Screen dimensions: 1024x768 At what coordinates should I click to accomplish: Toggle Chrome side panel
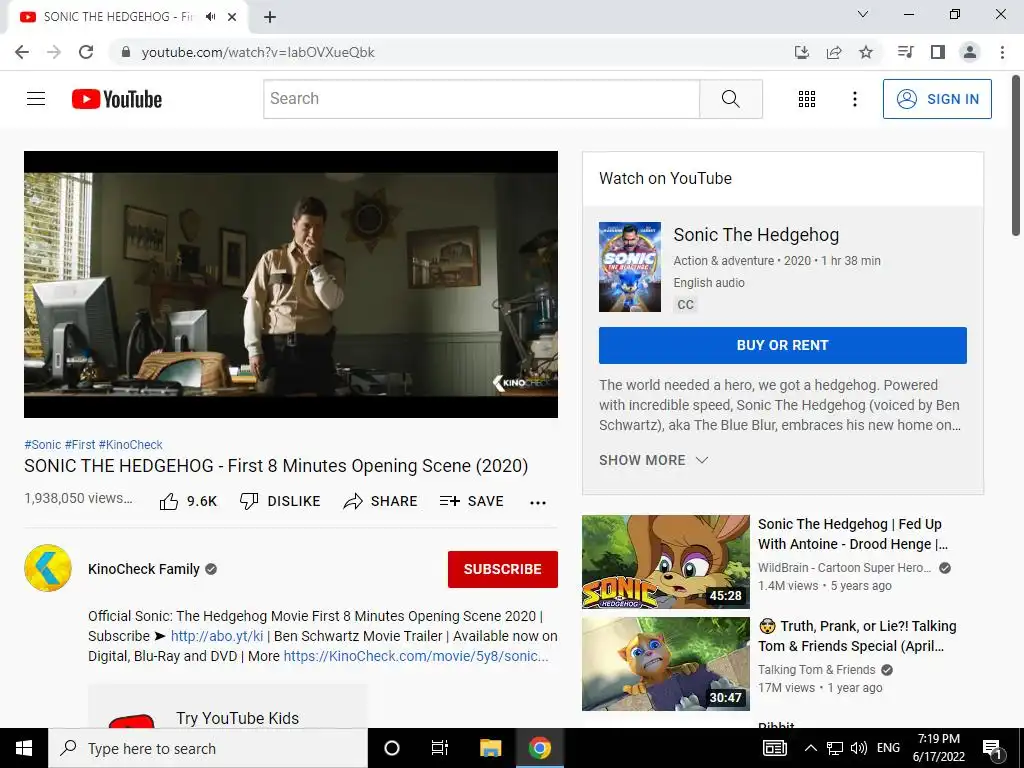[938, 52]
